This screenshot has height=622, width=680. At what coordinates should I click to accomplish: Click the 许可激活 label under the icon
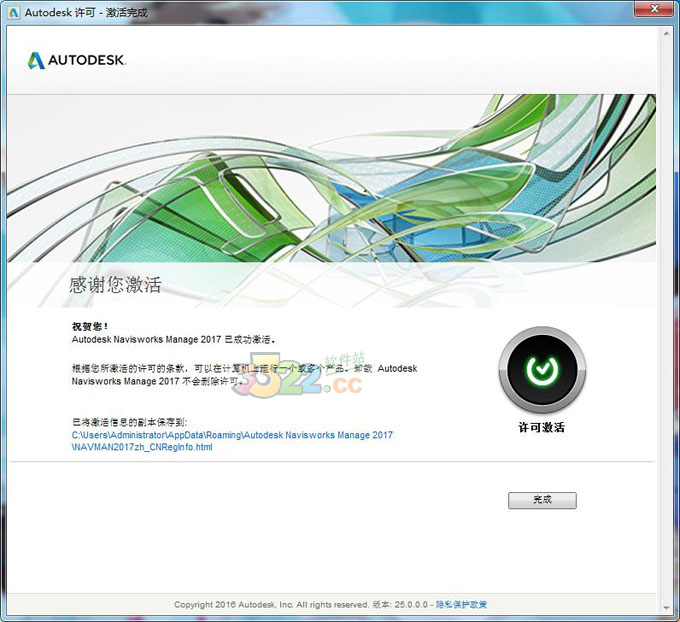(542, 427)
